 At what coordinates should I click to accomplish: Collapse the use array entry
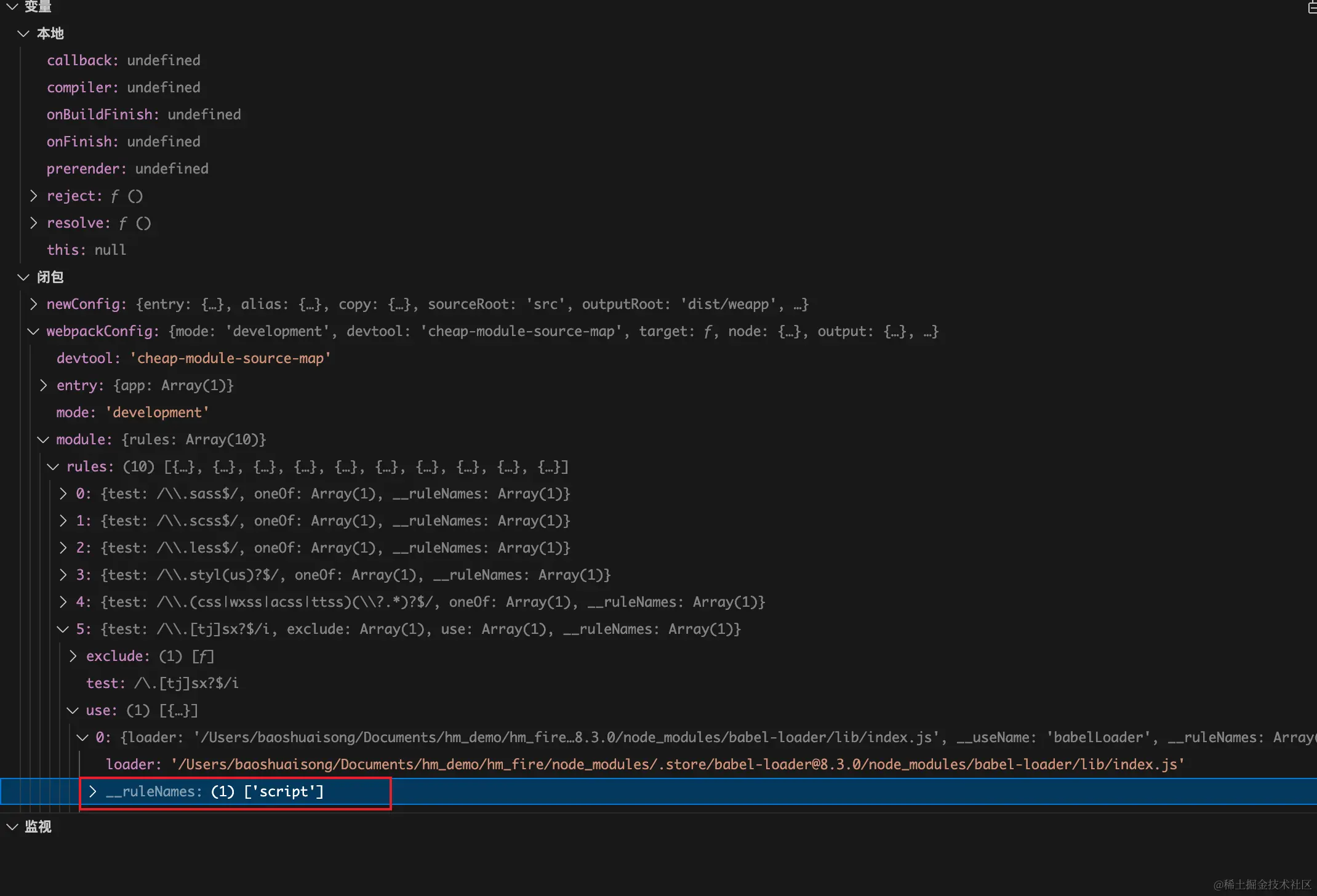73,711
